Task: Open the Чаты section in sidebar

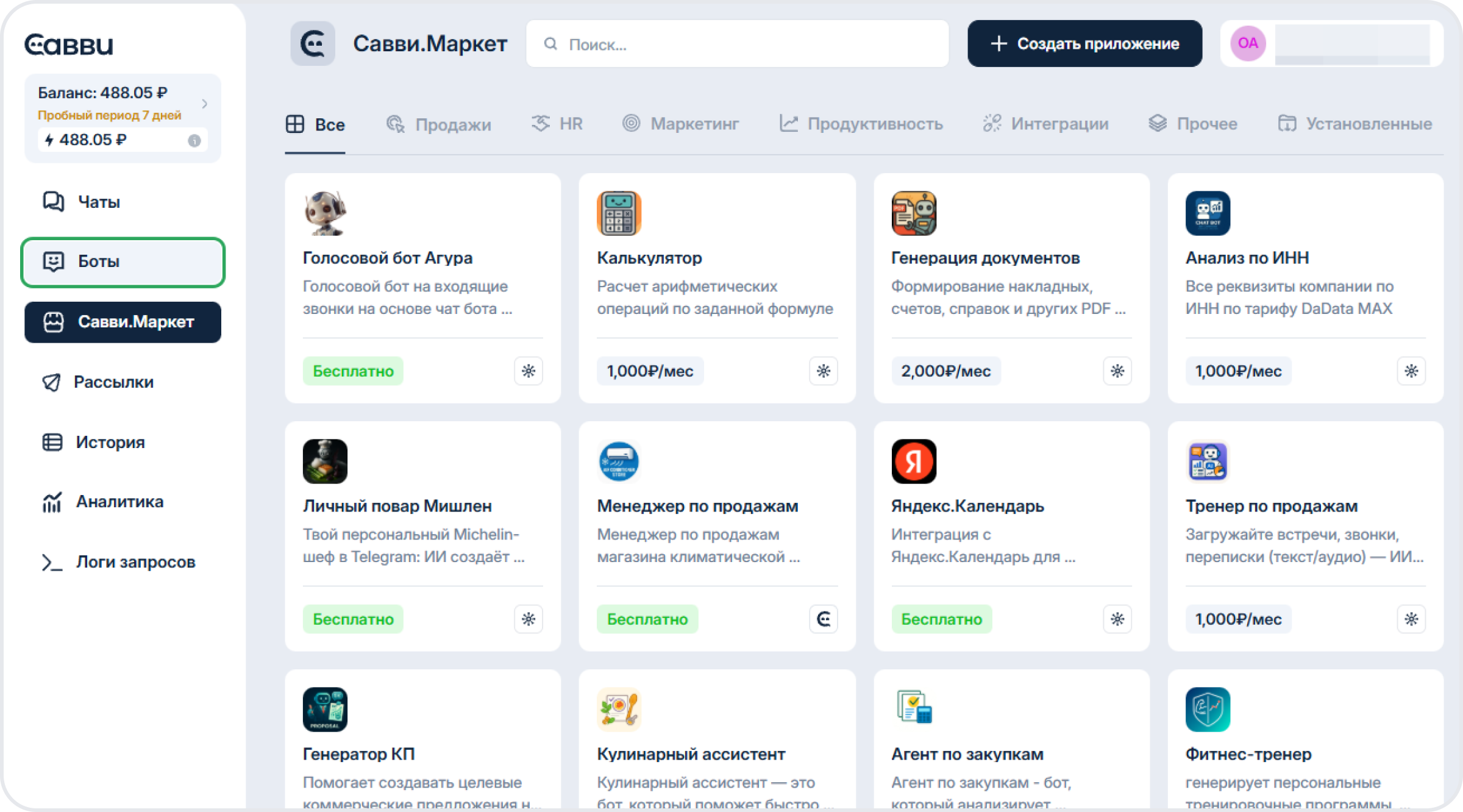Action: 98,202
